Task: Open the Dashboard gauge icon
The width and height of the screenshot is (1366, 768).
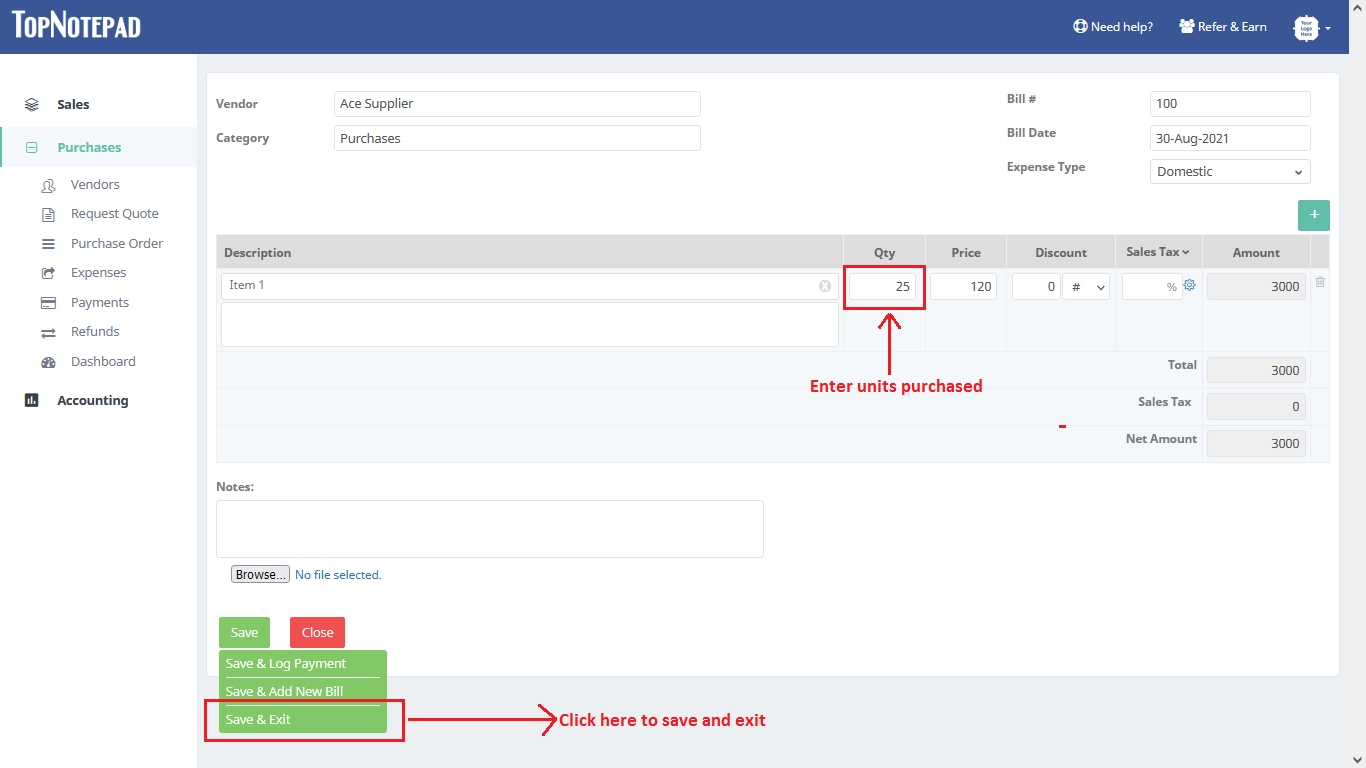Action: (47, 362)
